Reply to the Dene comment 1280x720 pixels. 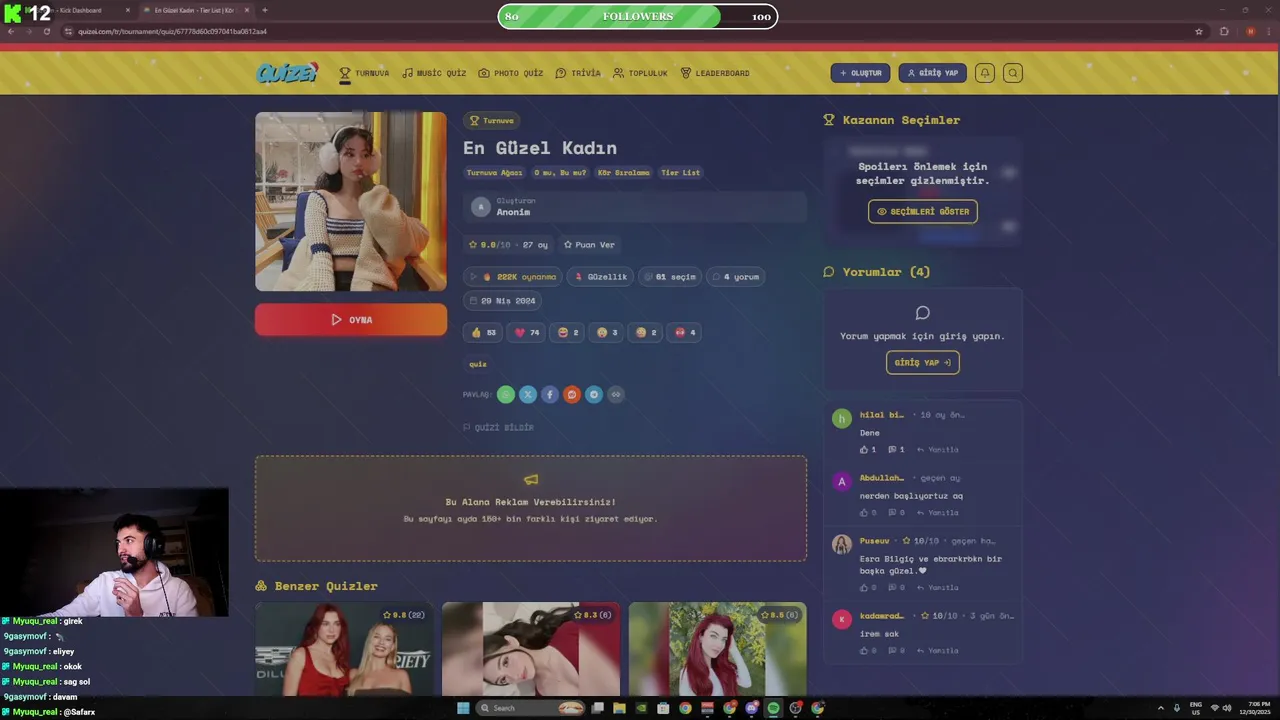click(938, 450)
